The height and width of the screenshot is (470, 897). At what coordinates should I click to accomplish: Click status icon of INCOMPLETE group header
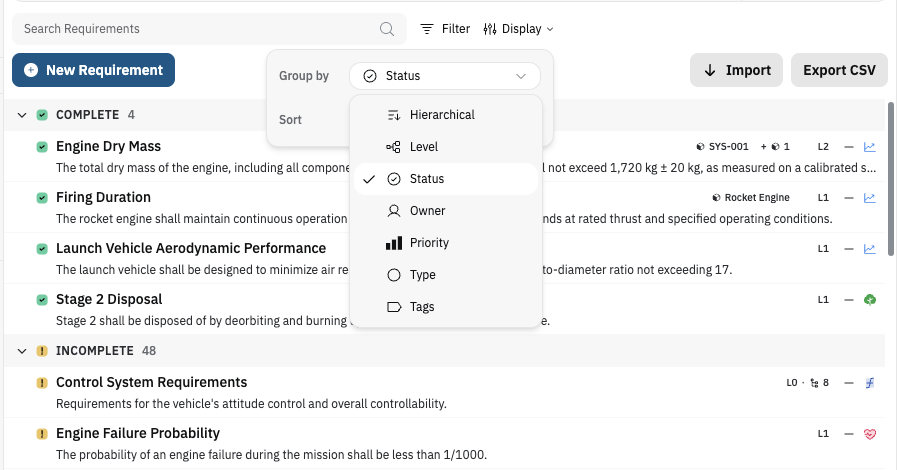[x=42, y=351]
